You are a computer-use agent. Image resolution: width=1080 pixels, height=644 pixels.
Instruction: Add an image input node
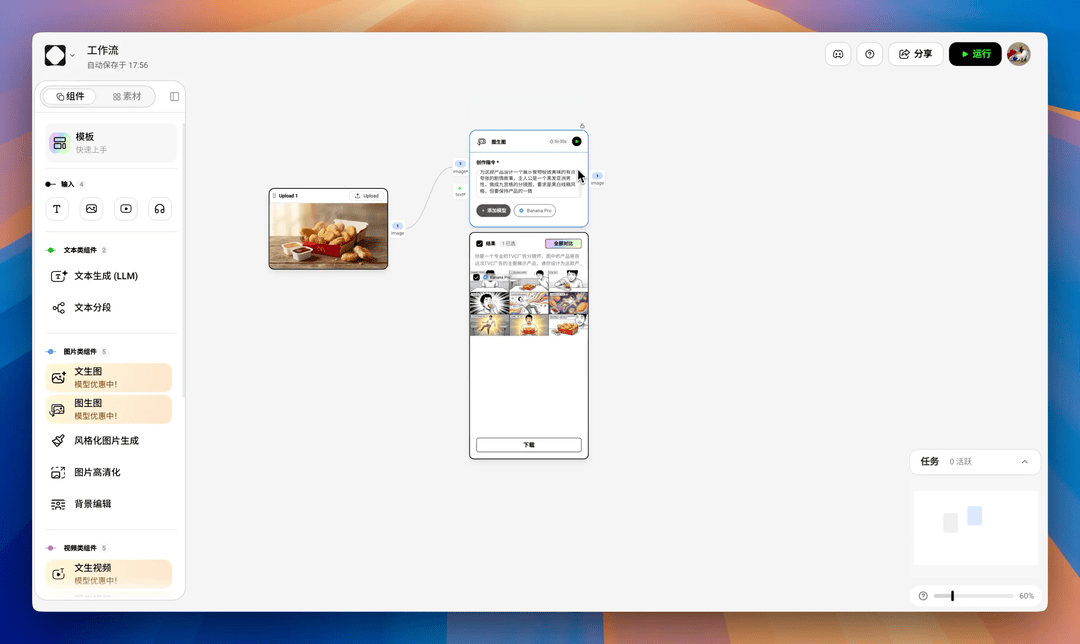click(91, 209)
